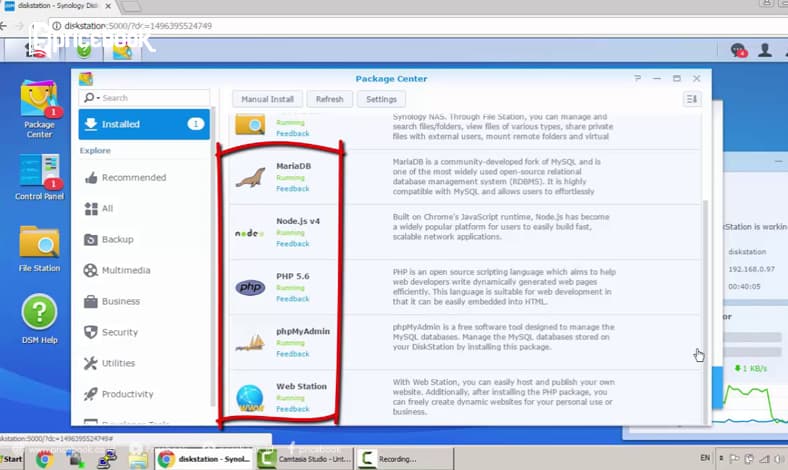Click the MariaDB seal icon
This screenshot has height=470, width=788.
coord(250,177)
